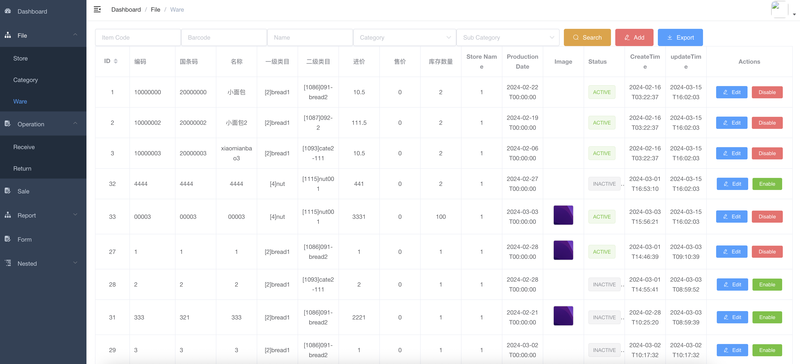The image size is (800, 364).
Task: Select the Ware submenu item
Action: coord(43,102)
